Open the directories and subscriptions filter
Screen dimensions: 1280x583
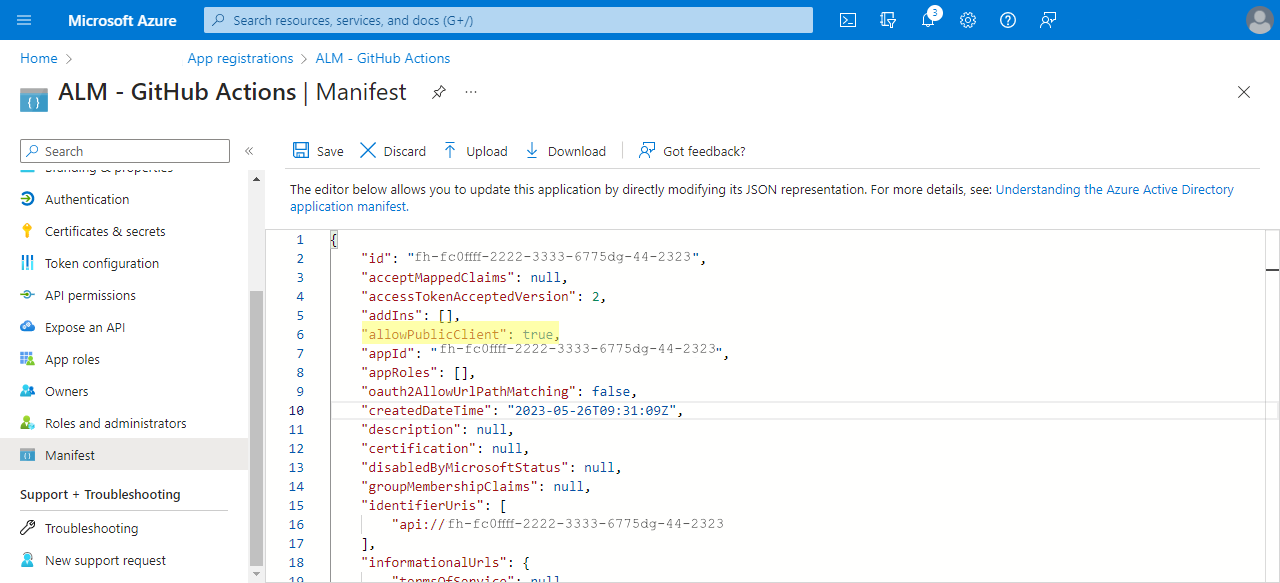pyautogui.click(x=888, y=19)
